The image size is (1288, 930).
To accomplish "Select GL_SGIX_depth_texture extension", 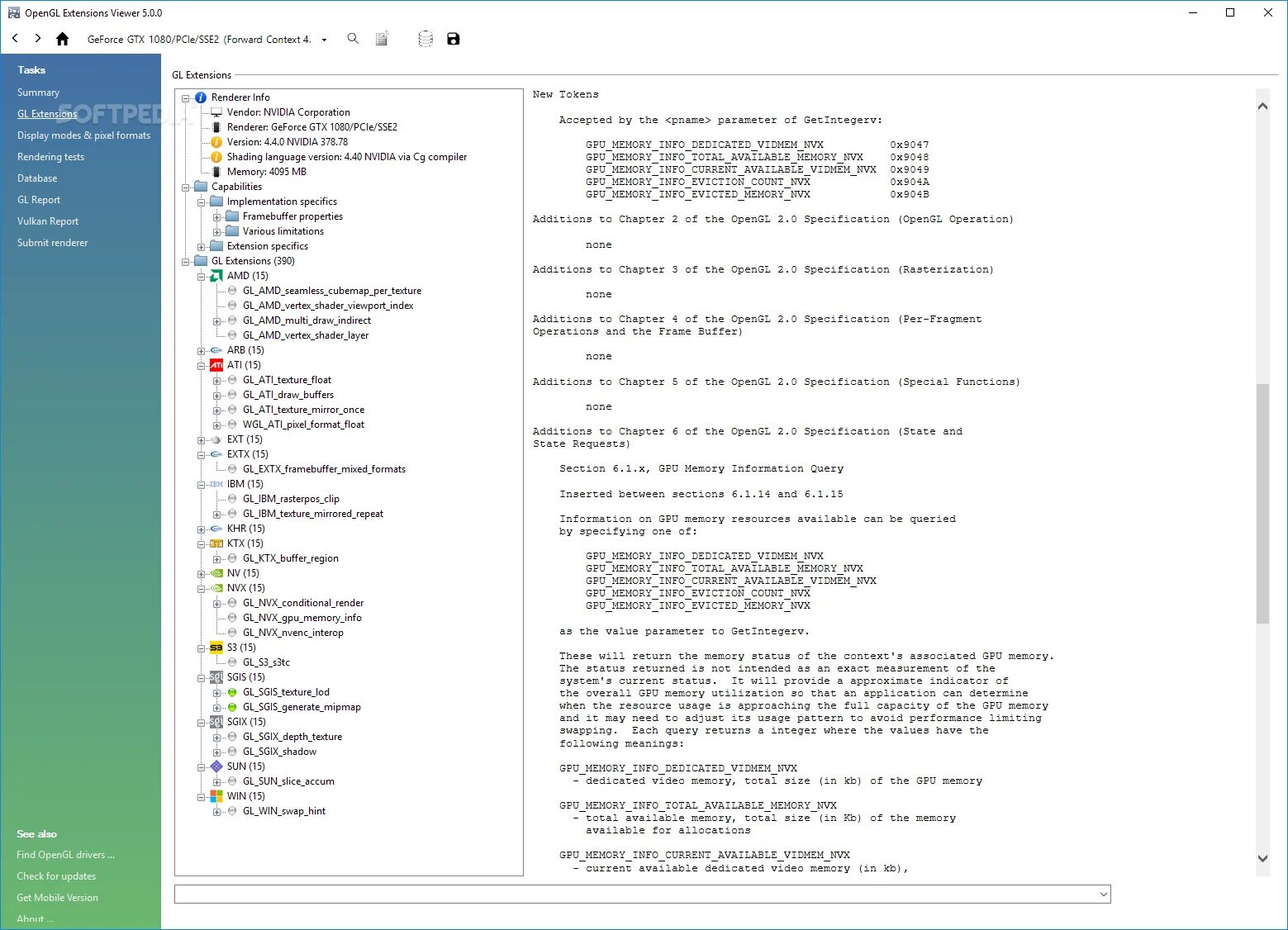I will [292, 737].
